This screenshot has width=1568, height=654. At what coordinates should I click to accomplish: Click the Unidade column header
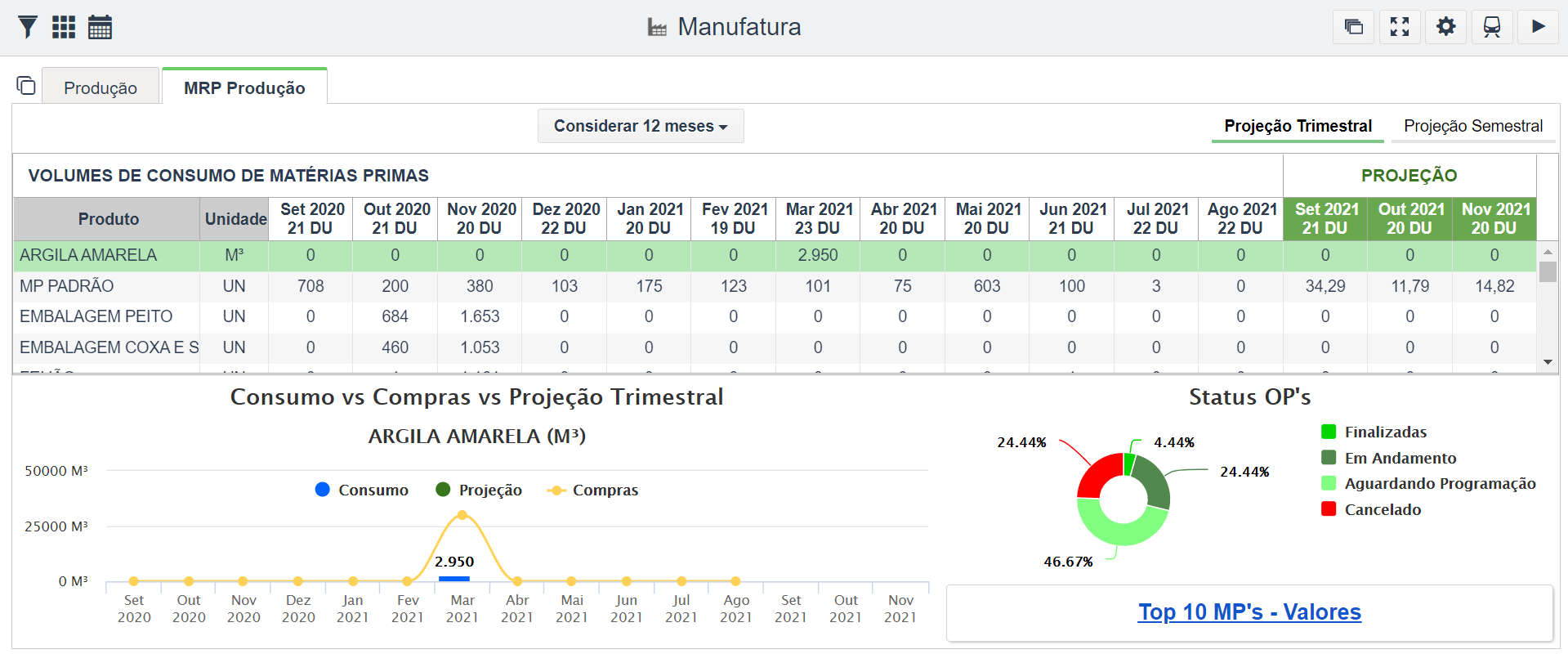(x=235, y=219)
